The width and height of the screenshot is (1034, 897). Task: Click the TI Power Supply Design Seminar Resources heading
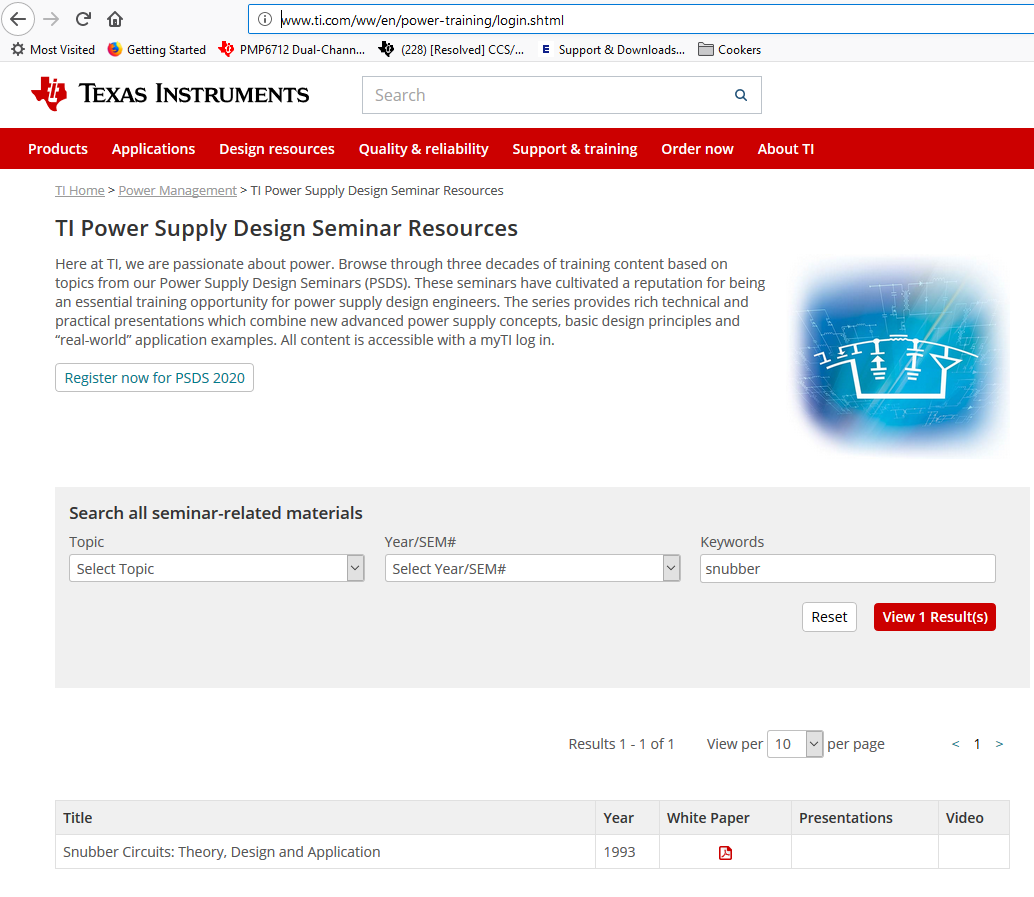pos(286,228)
